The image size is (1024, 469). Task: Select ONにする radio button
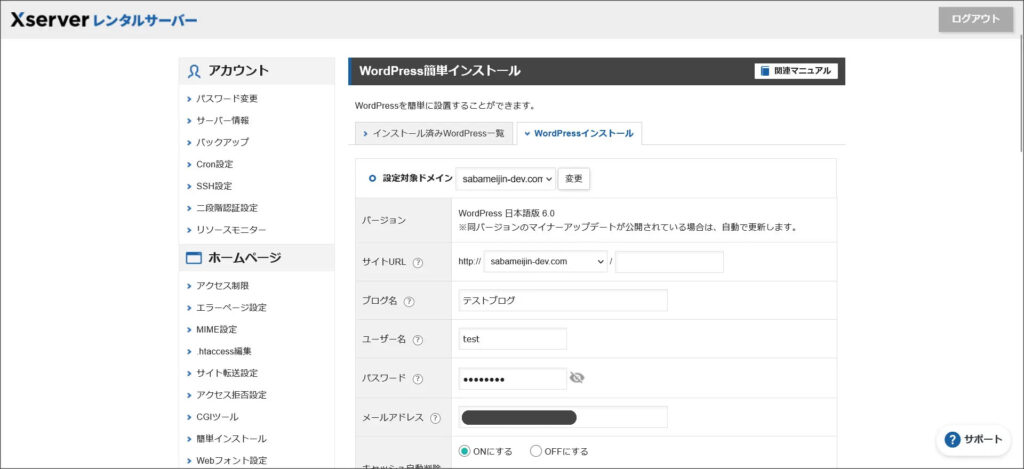click(x=464, y=451)
